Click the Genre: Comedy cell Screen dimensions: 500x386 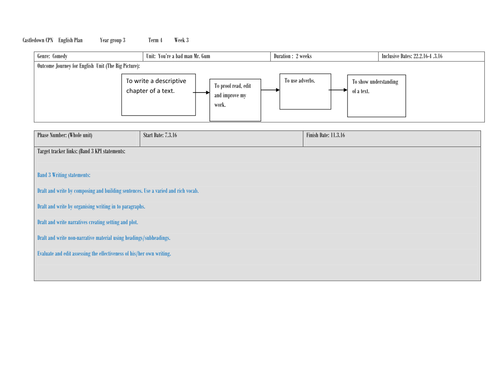click(x=88, y=56)
